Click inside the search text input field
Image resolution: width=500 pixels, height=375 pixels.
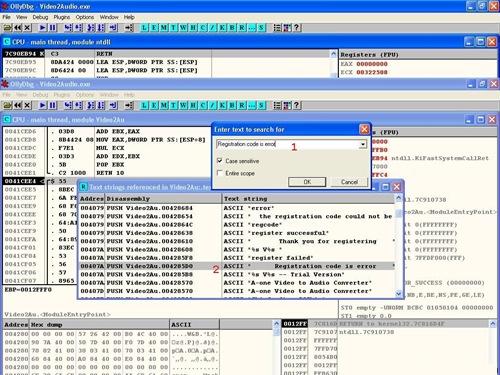coord(288,144)
